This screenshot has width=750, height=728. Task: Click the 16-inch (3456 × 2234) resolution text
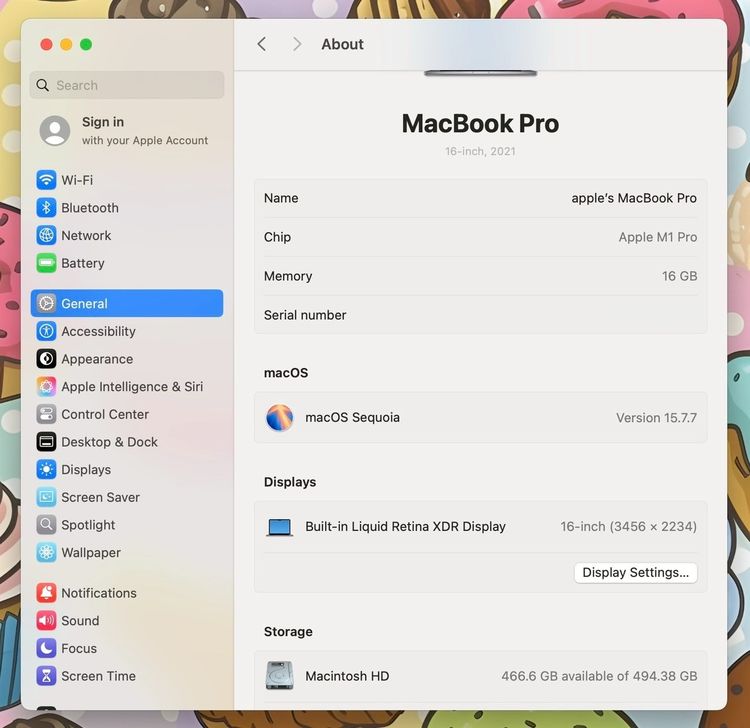coord(629,527)
